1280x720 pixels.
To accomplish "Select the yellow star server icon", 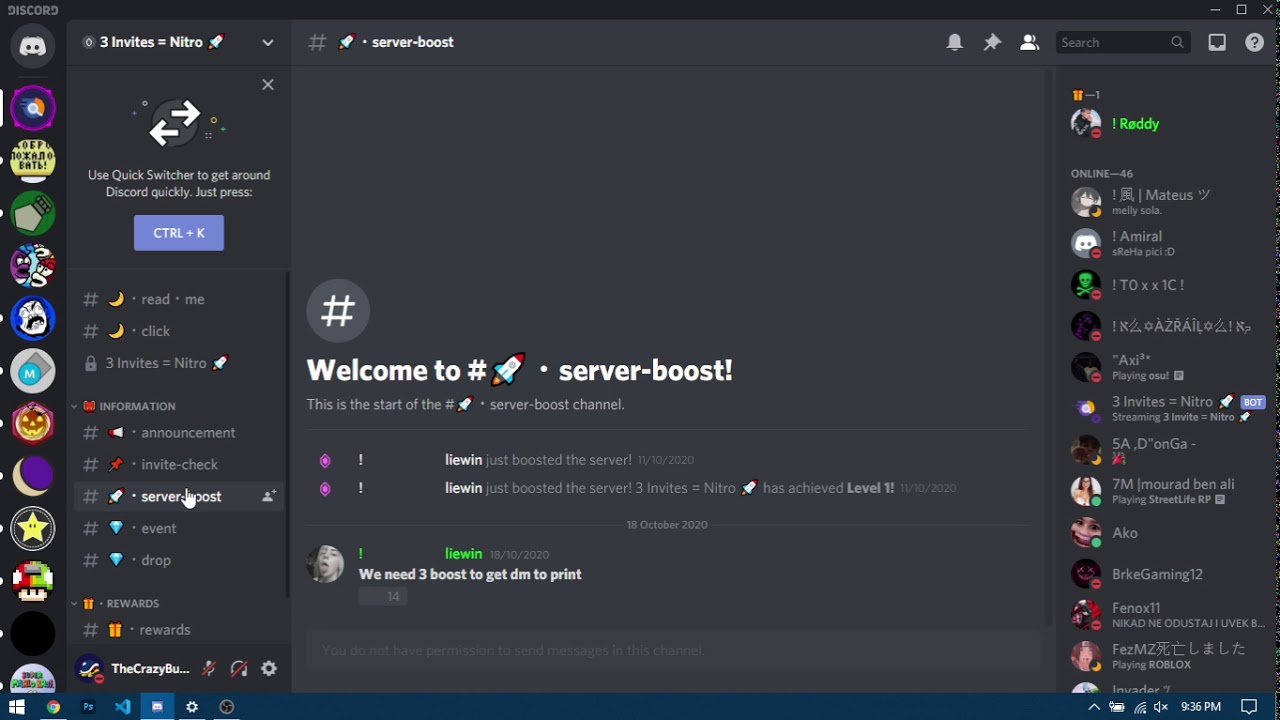I will [33, 529].
